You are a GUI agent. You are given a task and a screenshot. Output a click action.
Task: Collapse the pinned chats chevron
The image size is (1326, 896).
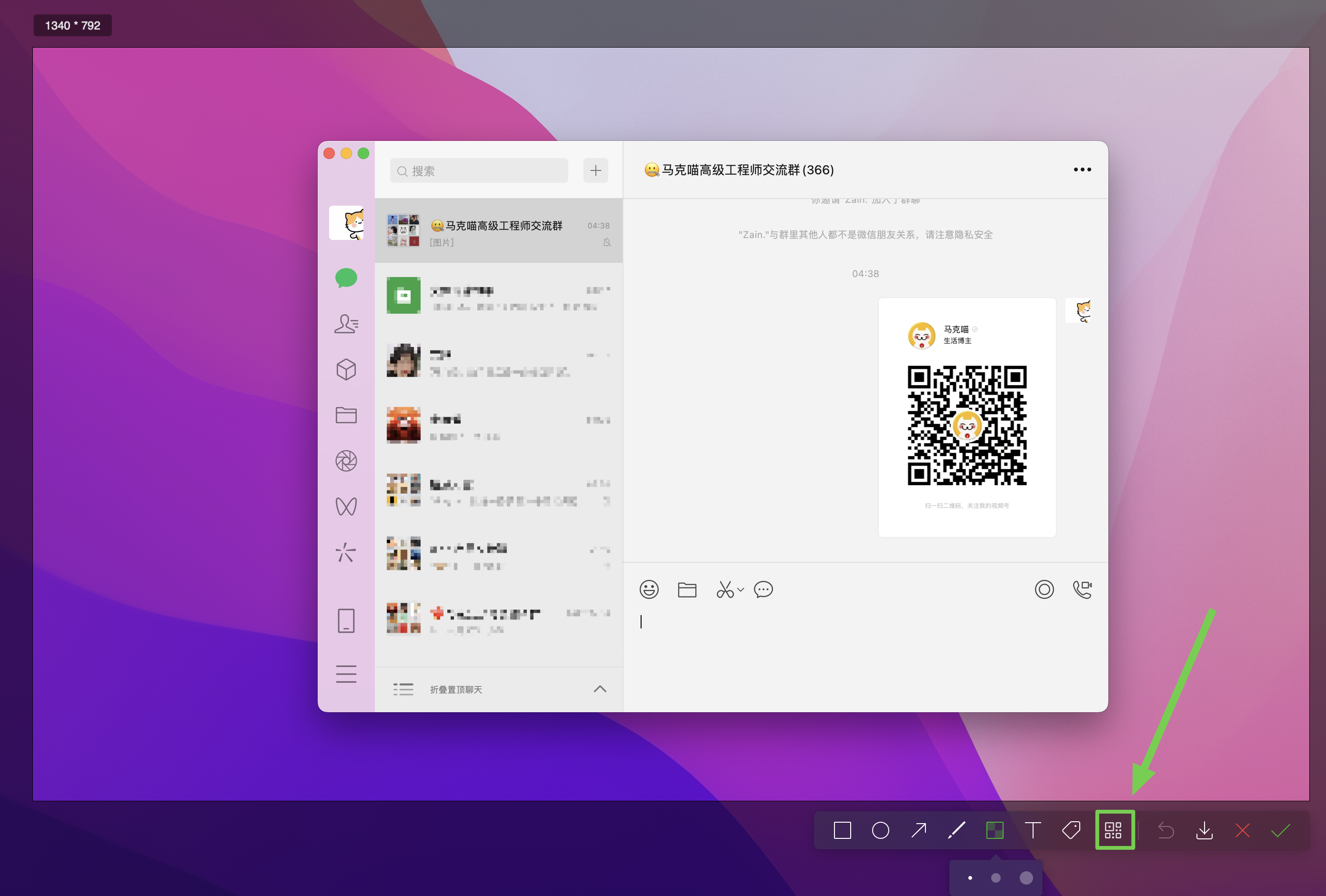600,689
